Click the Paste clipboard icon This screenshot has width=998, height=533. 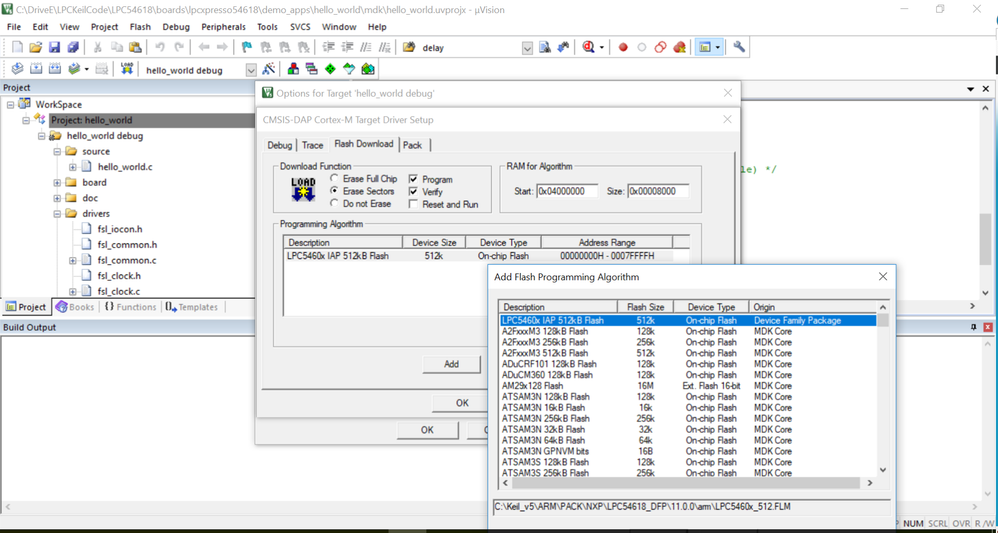click(134, 48)
